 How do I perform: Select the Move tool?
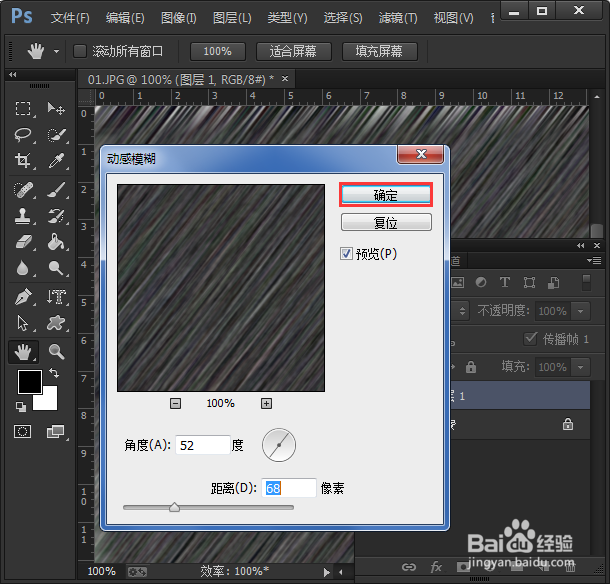56,108
